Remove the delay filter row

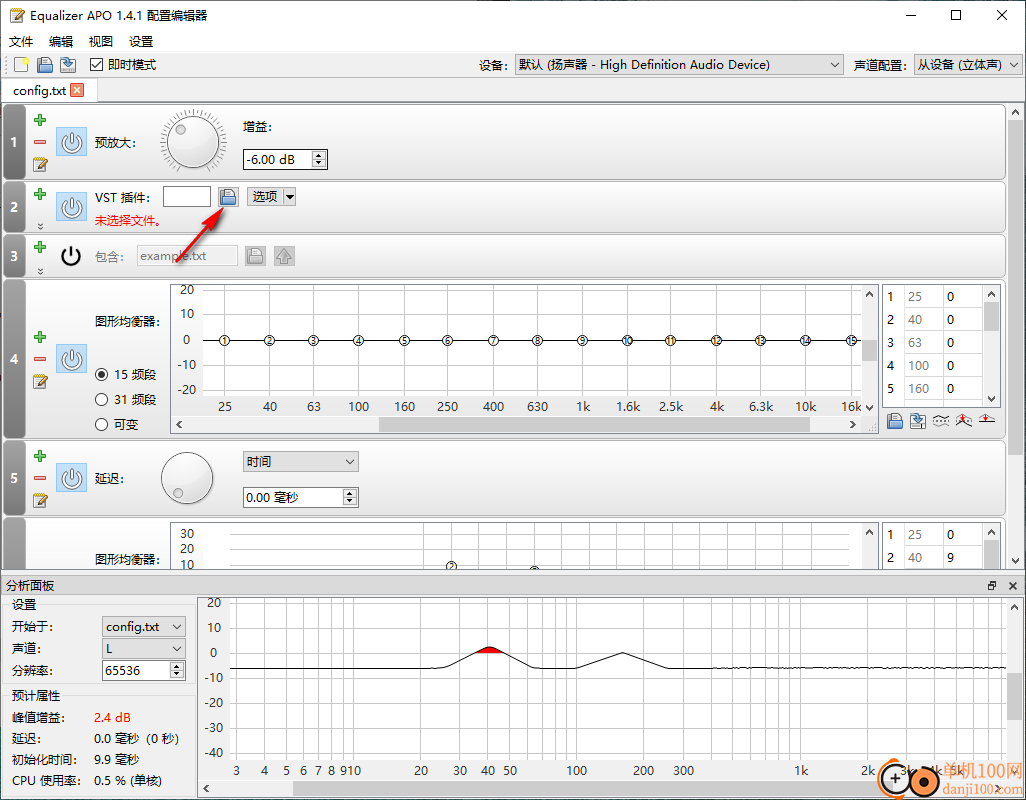coord(40,478)
